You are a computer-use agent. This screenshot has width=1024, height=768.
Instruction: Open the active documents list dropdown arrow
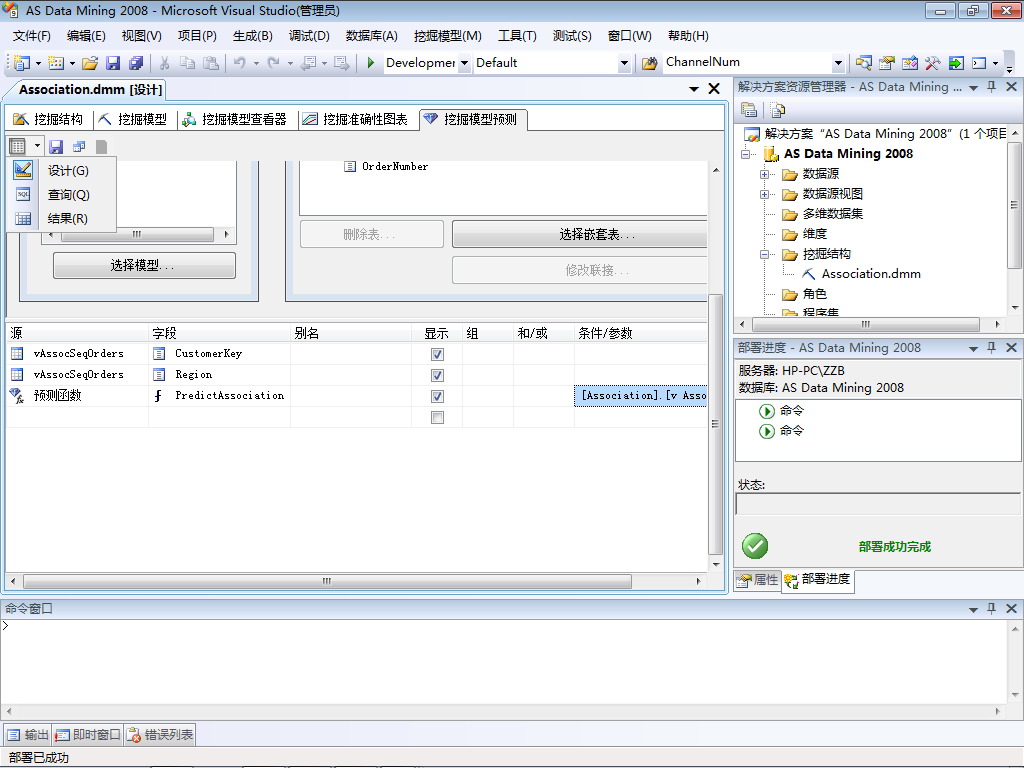coord(694,89)
